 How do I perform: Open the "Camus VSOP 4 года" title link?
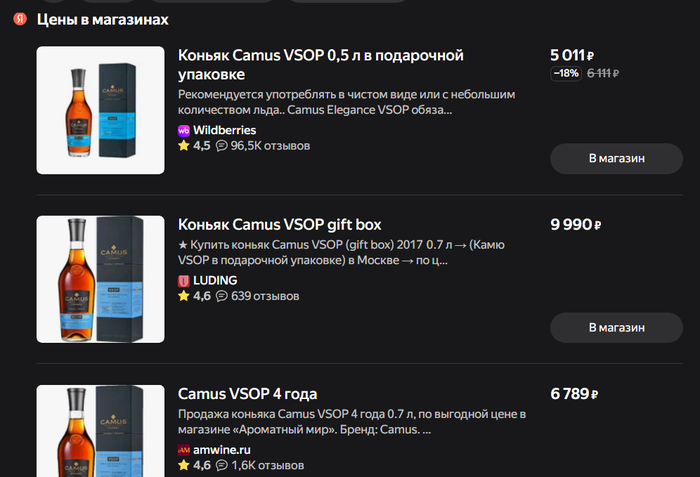pos(247,394)
